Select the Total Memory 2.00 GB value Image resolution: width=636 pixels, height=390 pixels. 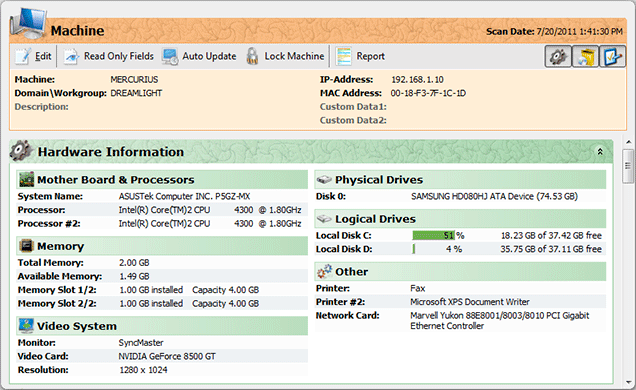pos(134,263)
